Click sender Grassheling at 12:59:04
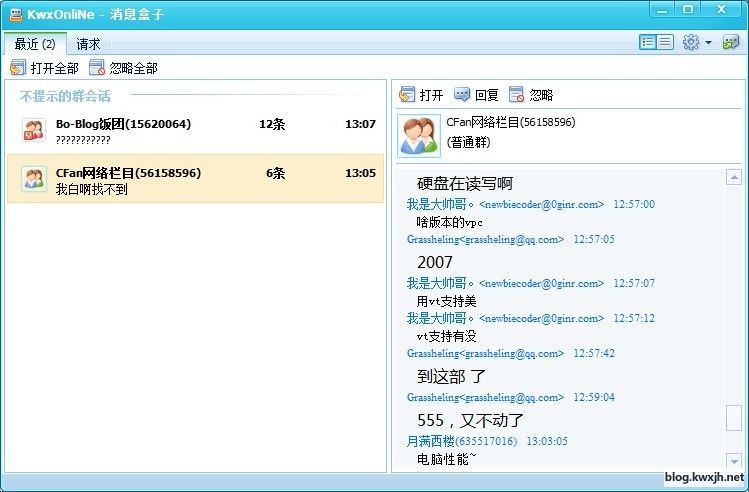 [x=485, y=397]
